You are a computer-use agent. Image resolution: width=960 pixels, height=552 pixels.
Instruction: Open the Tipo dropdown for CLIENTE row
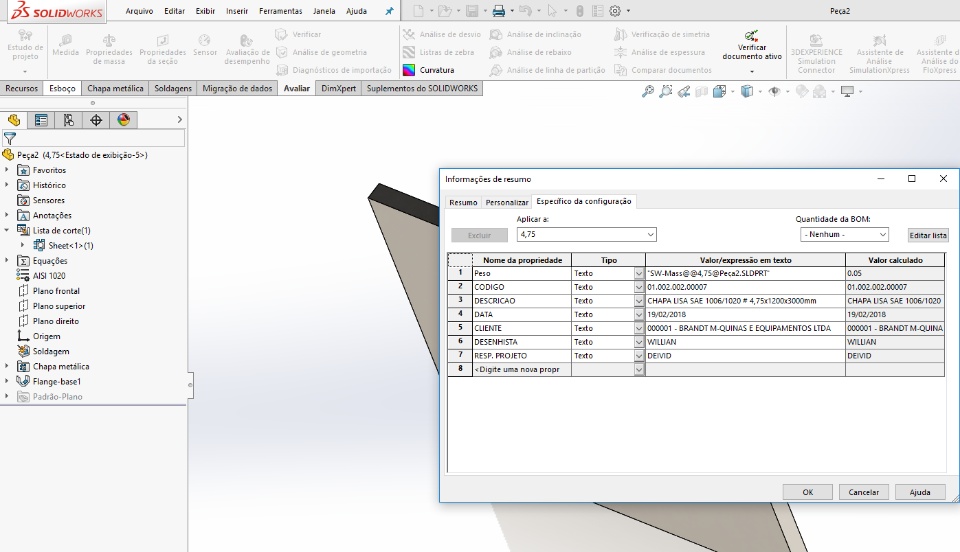click(x=639, y=329)
